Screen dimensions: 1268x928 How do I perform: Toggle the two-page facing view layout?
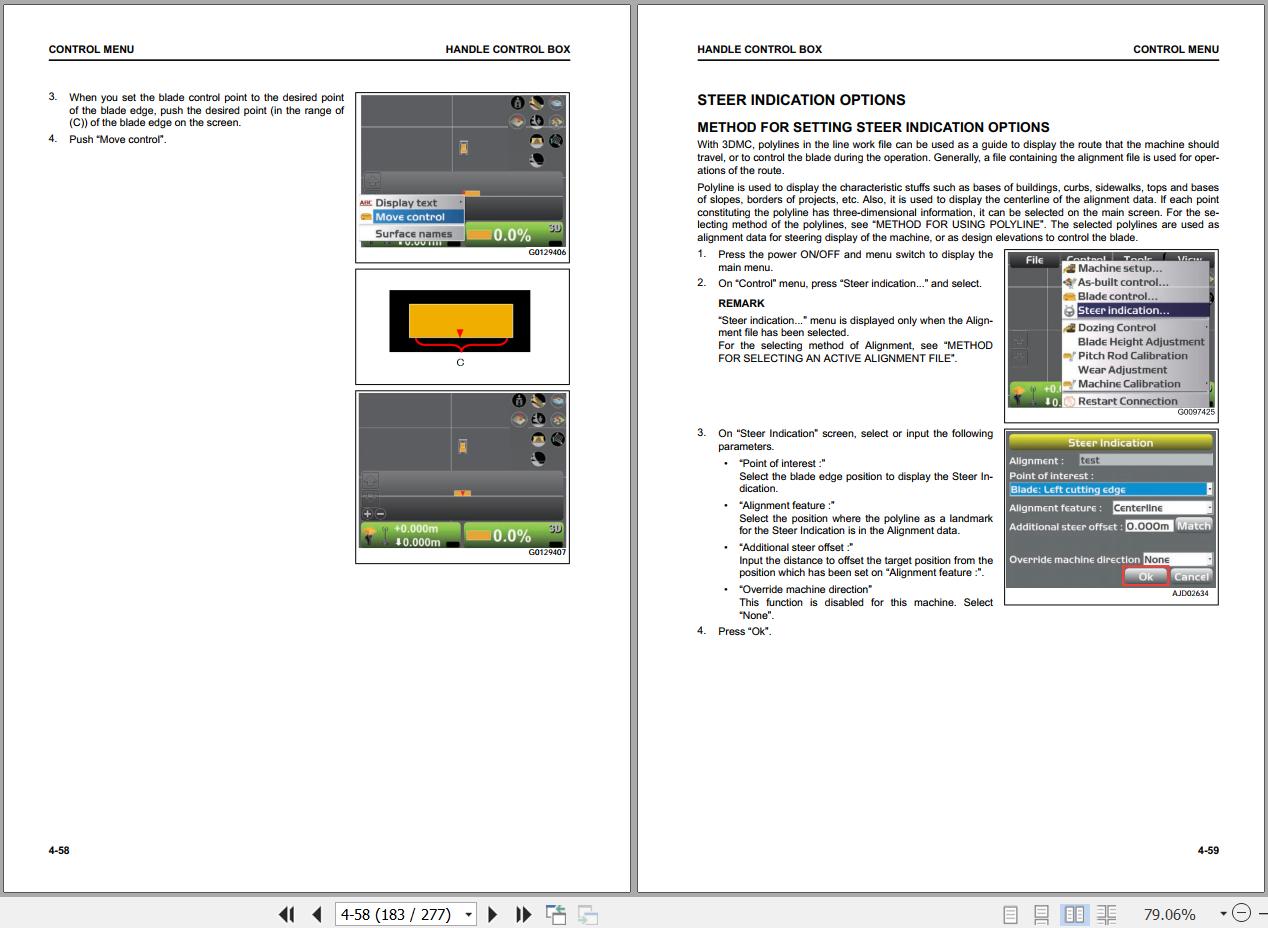1075,914
